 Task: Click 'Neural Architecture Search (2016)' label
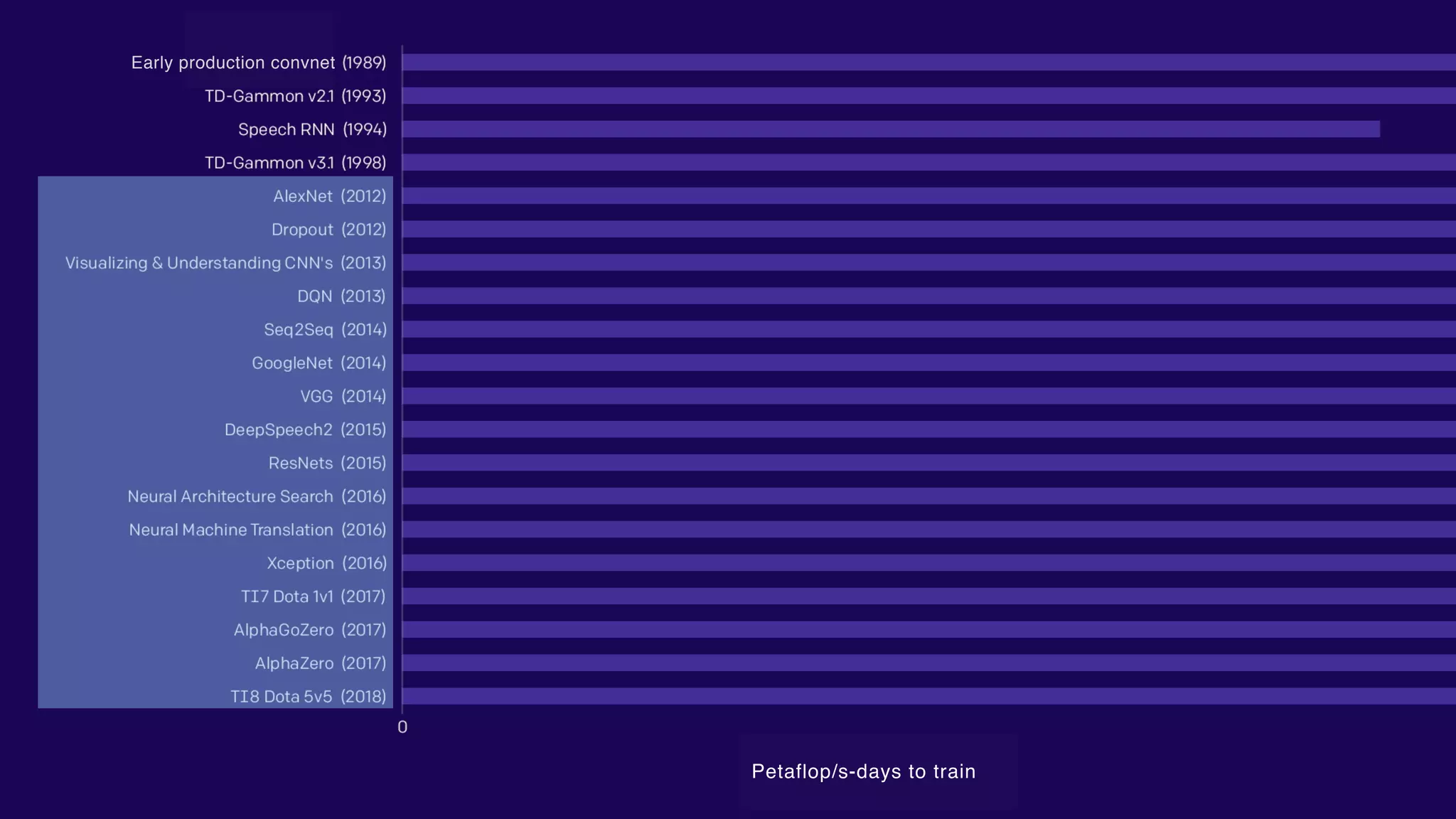click(x=257, y=497)
